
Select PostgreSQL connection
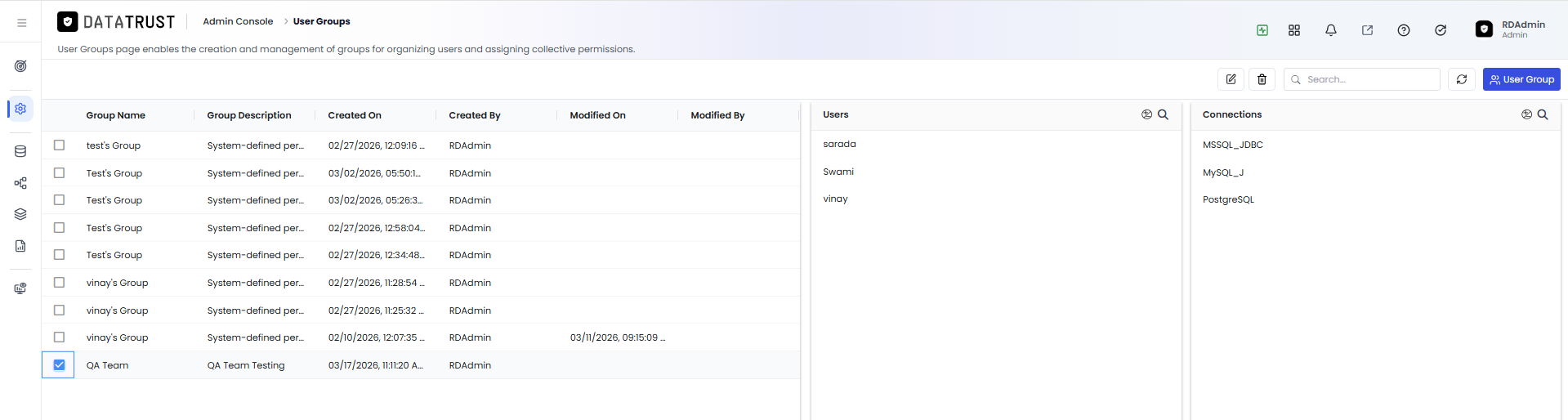click(1228, 199)
